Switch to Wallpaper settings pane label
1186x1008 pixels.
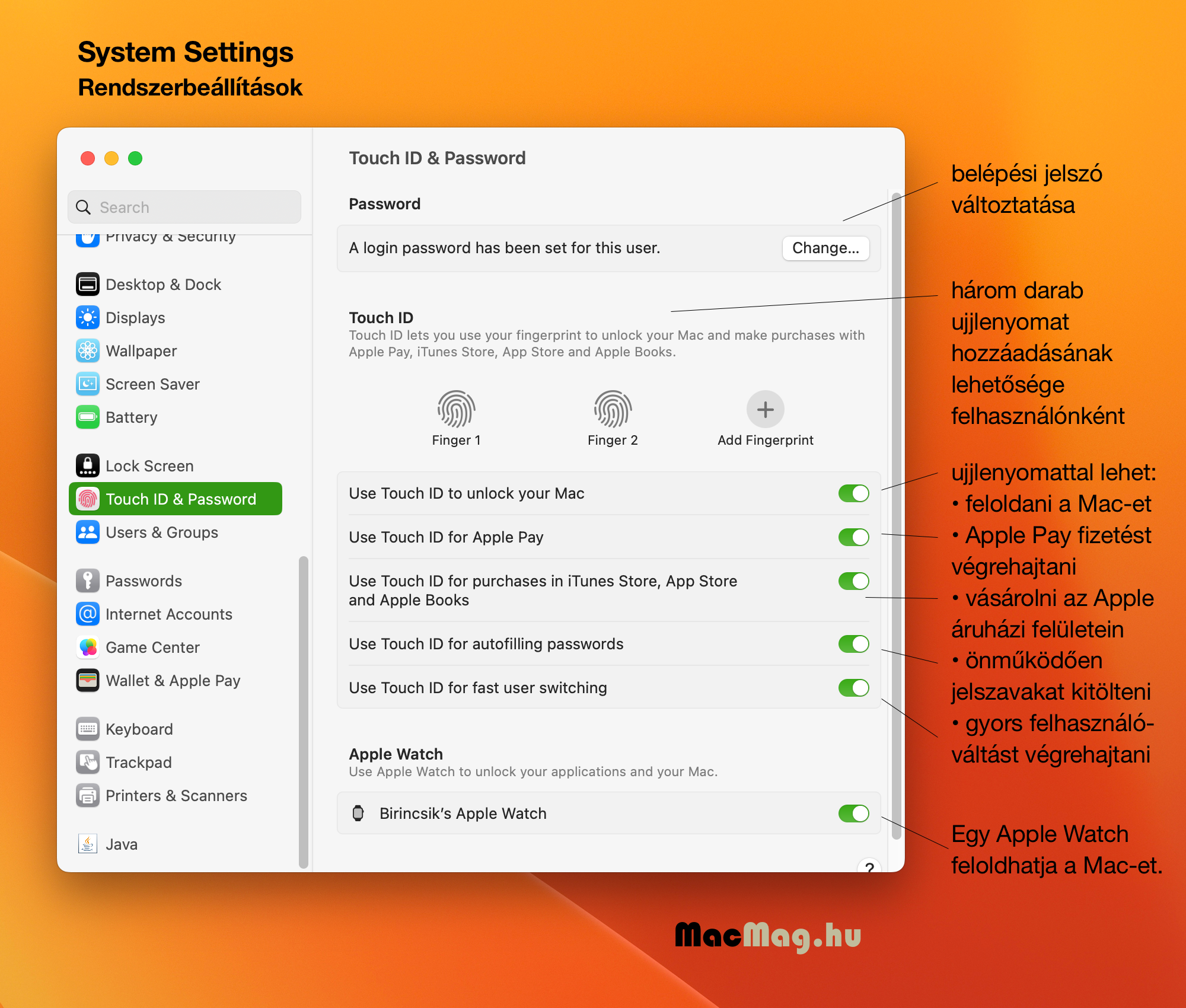(141, 351)
